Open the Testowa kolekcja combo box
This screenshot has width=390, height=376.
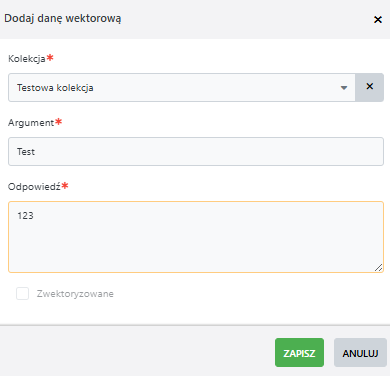pos(182,87)
